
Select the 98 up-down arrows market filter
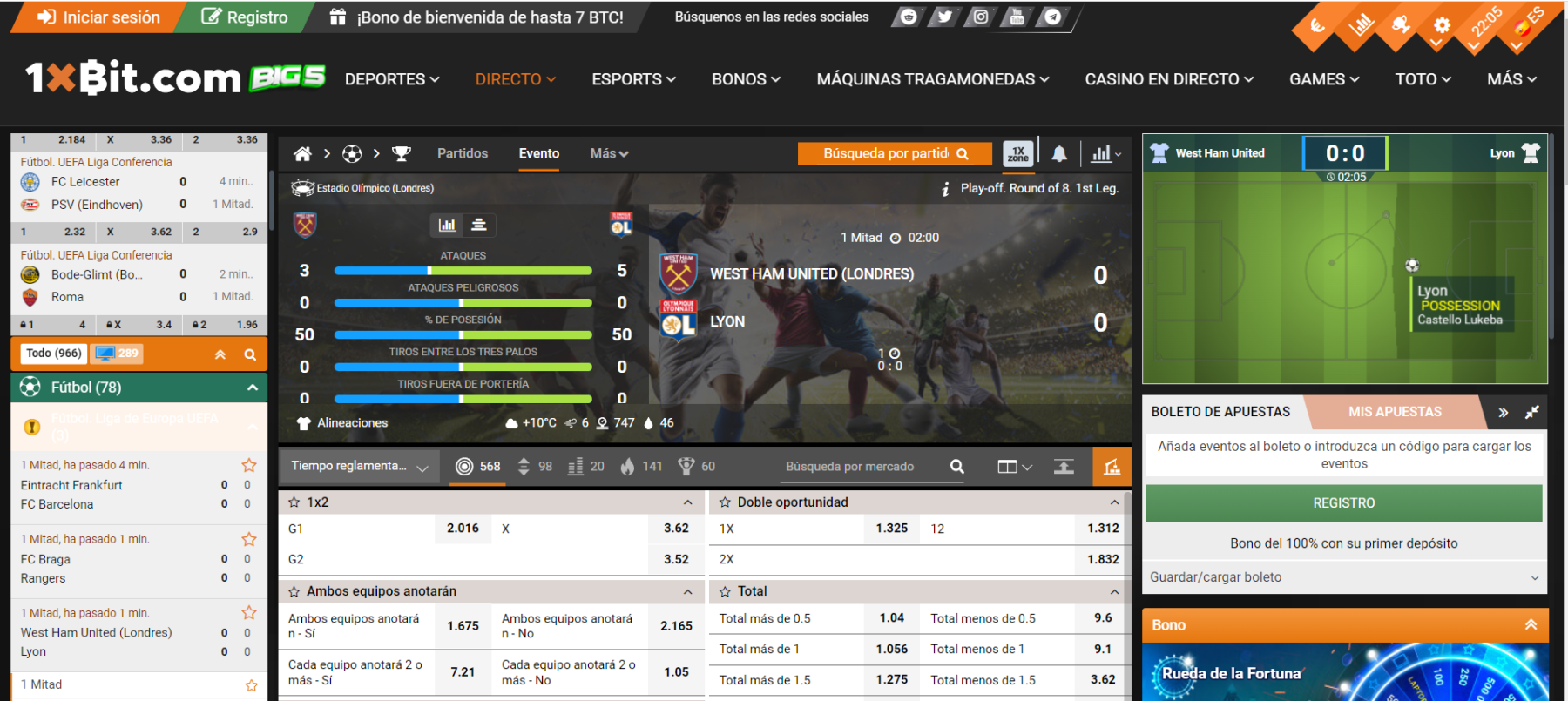535,467
